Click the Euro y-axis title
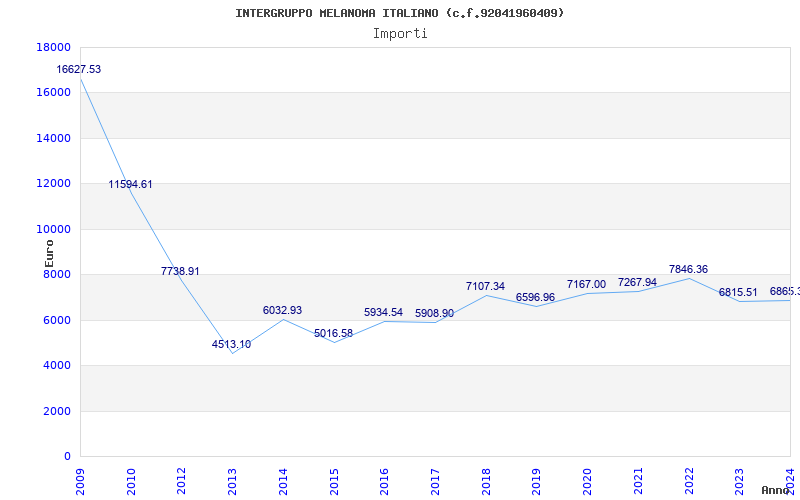 point(49,254)
